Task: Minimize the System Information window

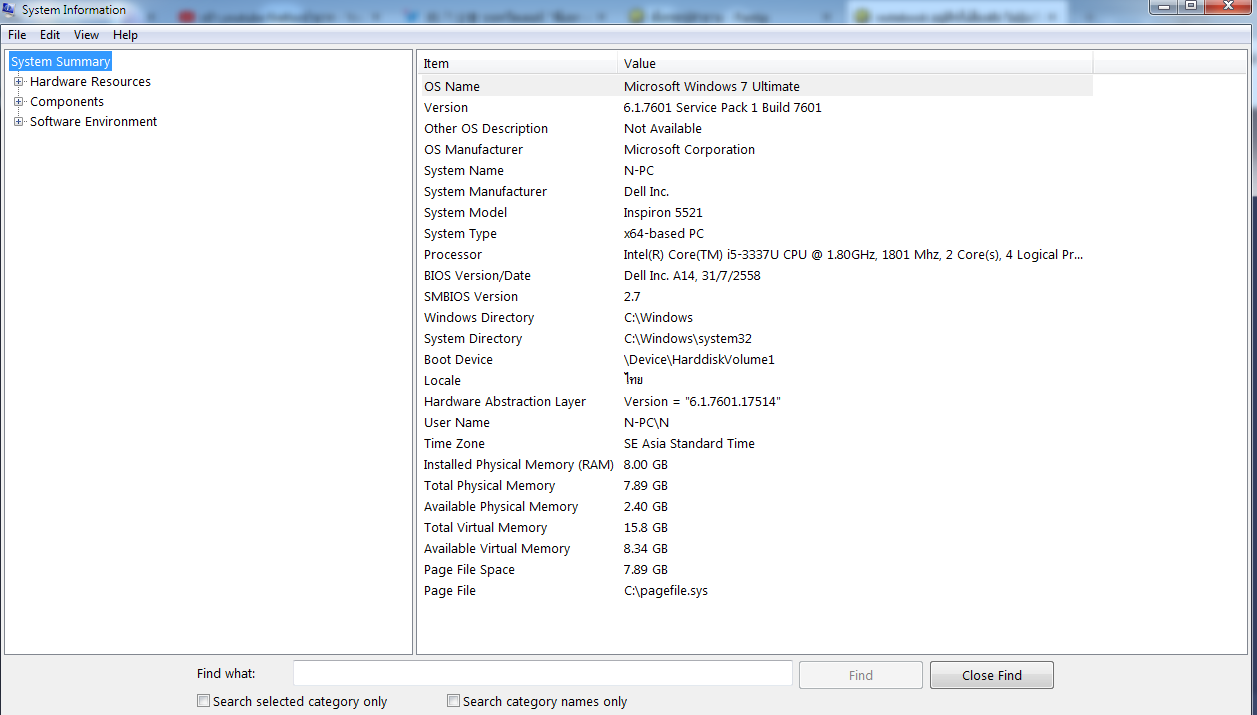Action: coord(1162,6)
